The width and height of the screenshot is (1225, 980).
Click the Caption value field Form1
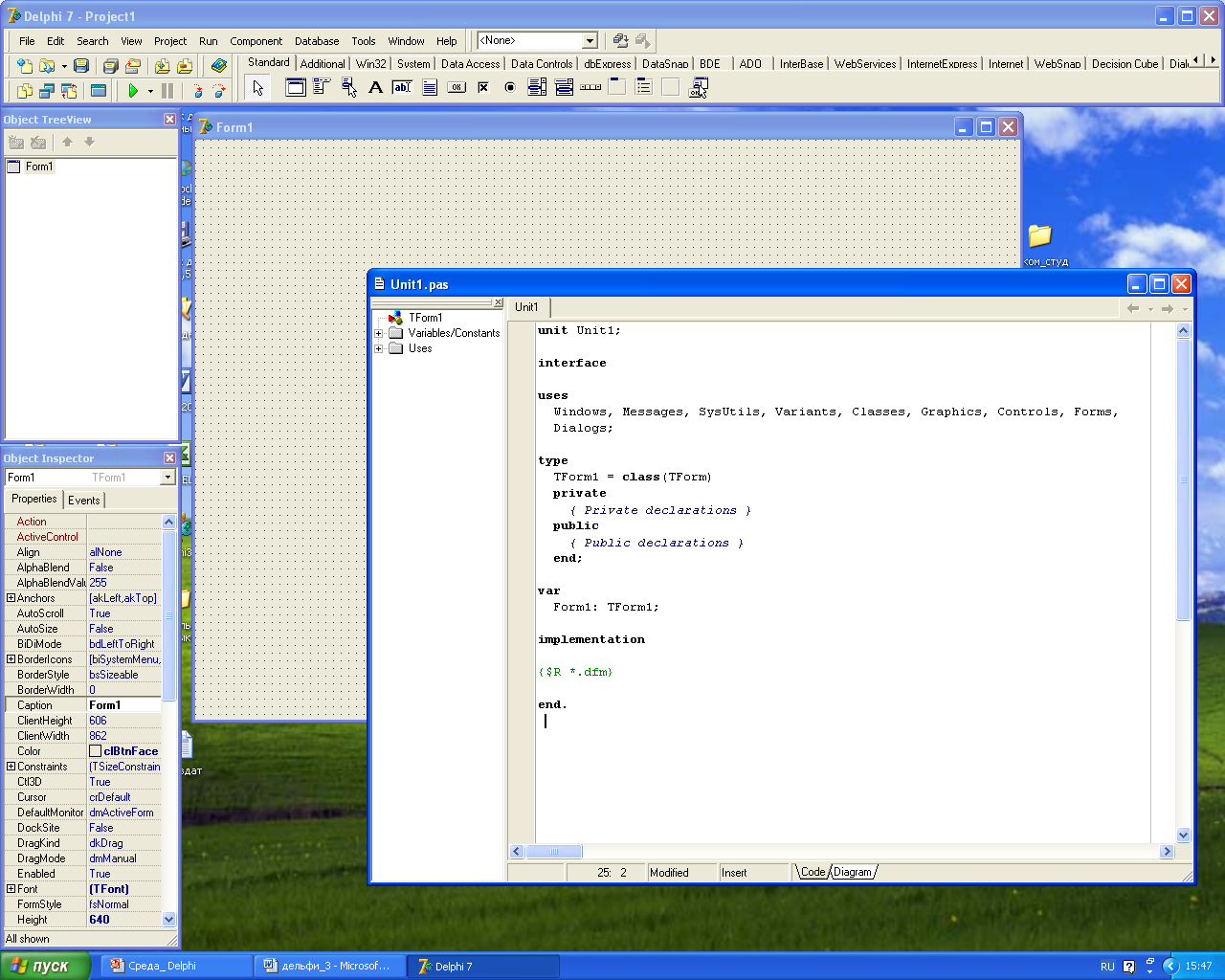click(x=124, y=705)
